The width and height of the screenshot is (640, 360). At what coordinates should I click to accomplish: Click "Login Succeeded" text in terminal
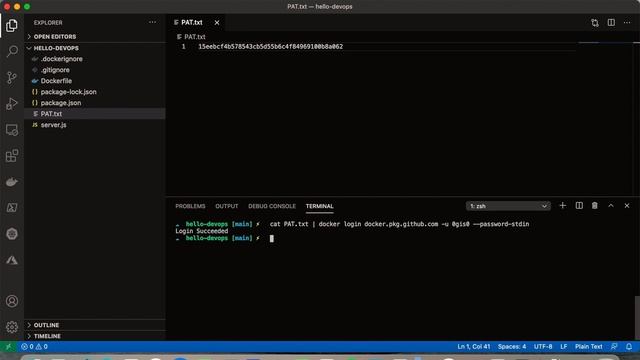(x=202, y=231)
